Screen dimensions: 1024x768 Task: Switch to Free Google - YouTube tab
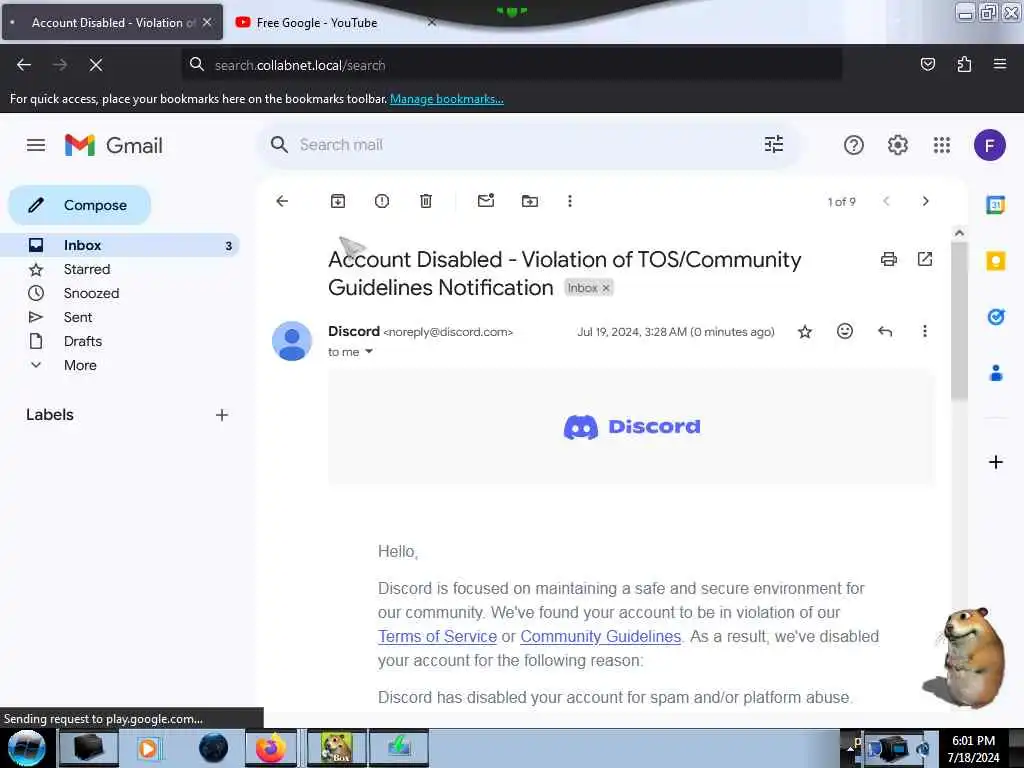coord(317,23)
